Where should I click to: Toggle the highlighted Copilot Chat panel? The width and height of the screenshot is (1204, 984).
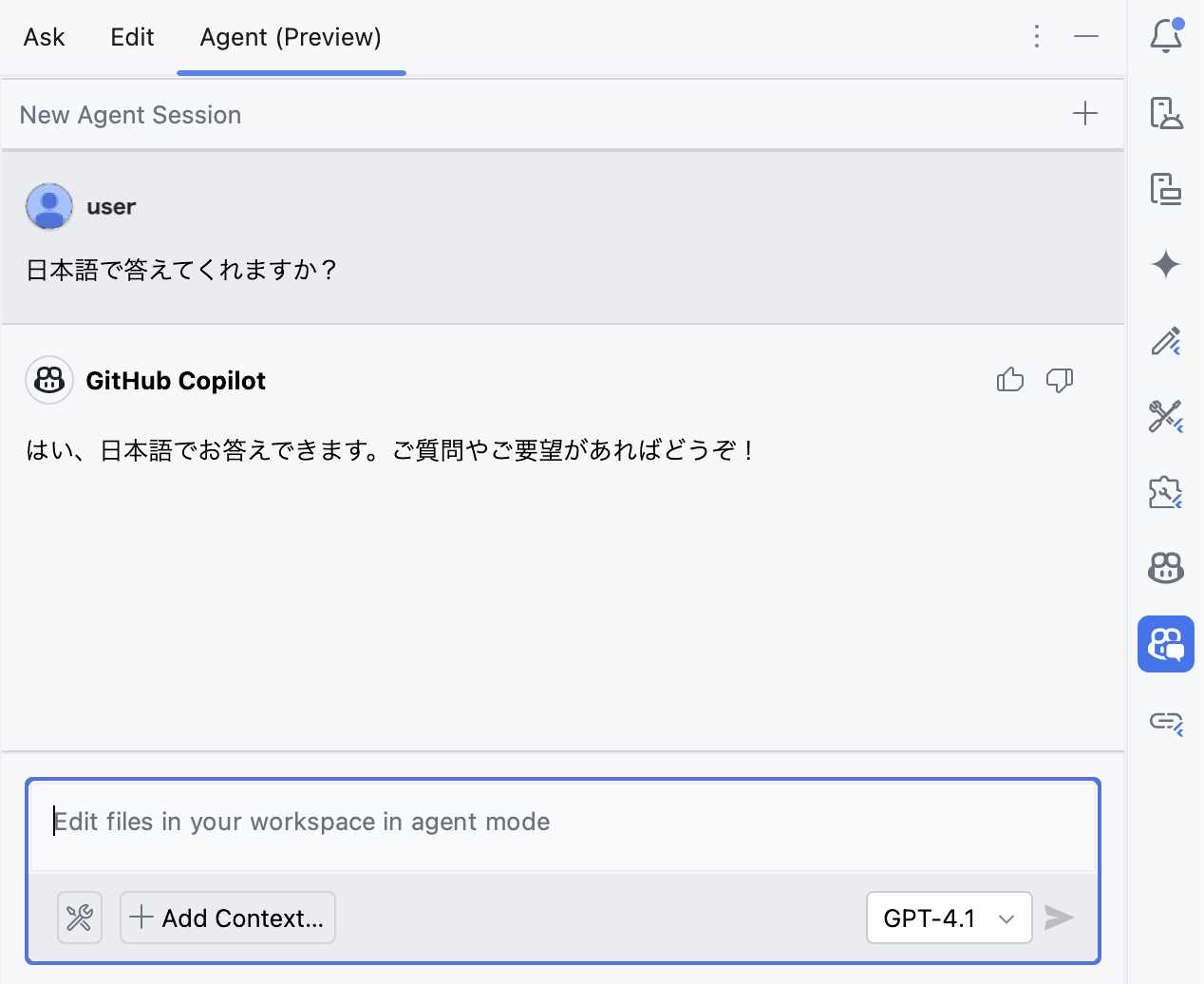(1166, 644)
